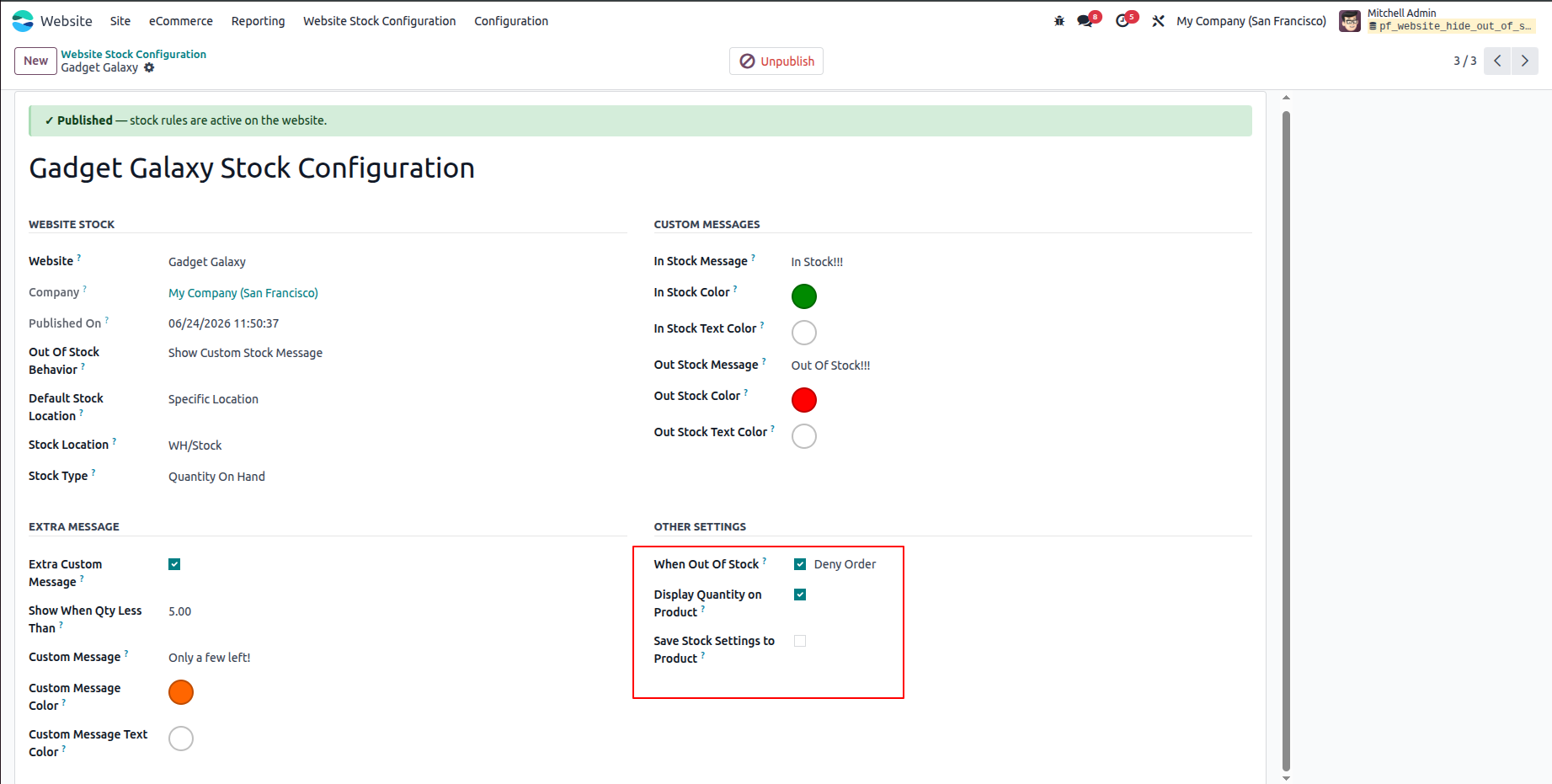Image resolution: width=1552 pixels, height=784 pixels.
Task: Open the Site menu
Action: (x=120, y=21)
